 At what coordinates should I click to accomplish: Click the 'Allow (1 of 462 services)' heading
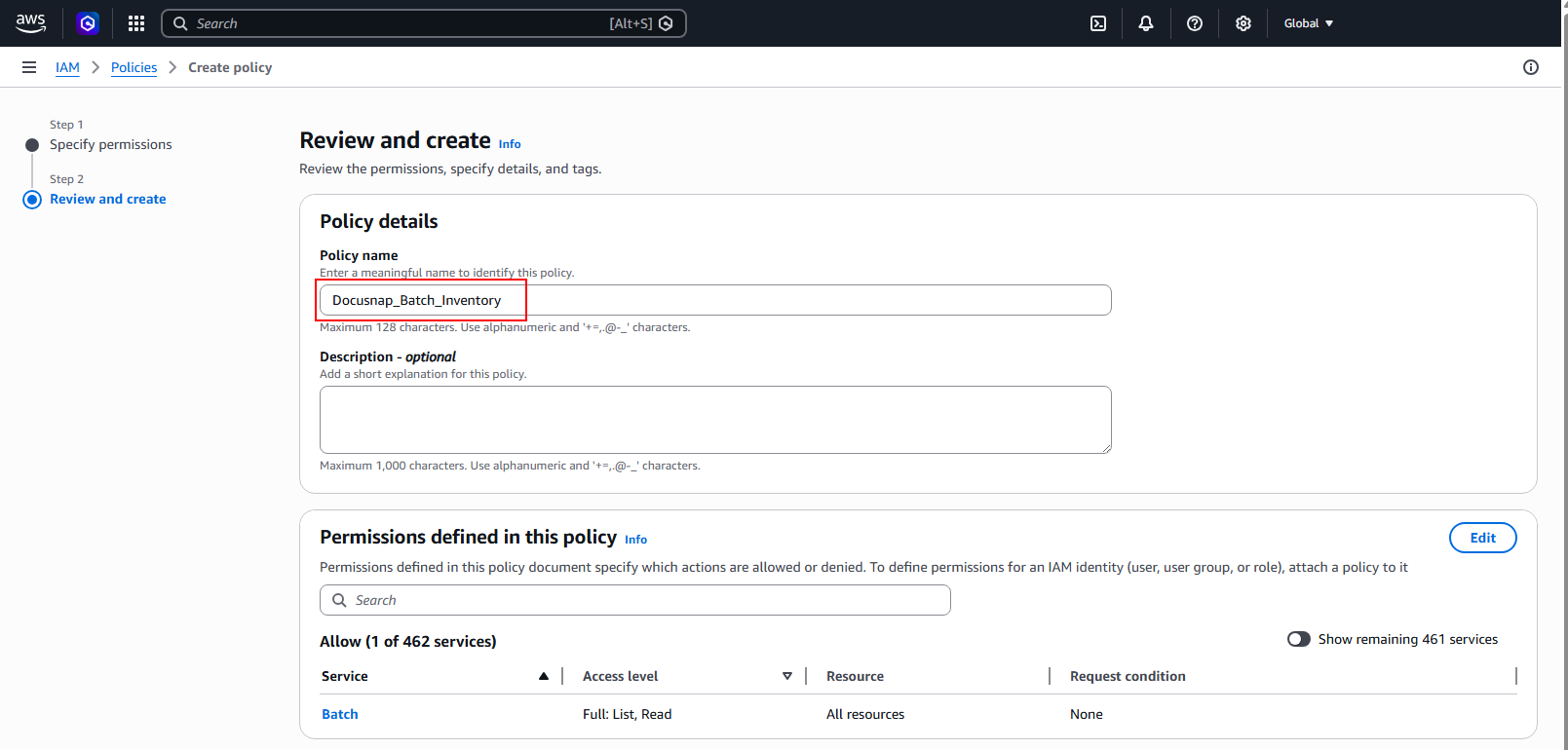pos(408,641)
